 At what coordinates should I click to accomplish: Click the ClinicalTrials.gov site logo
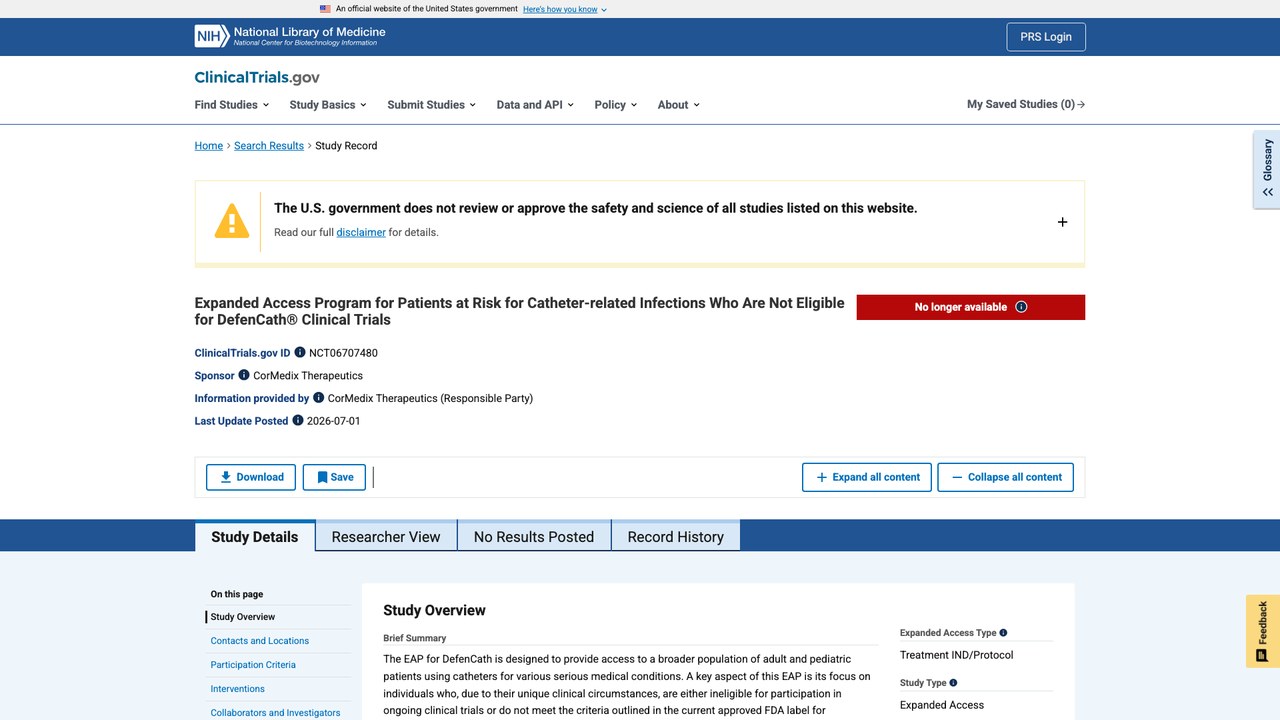tap(257, 78)
